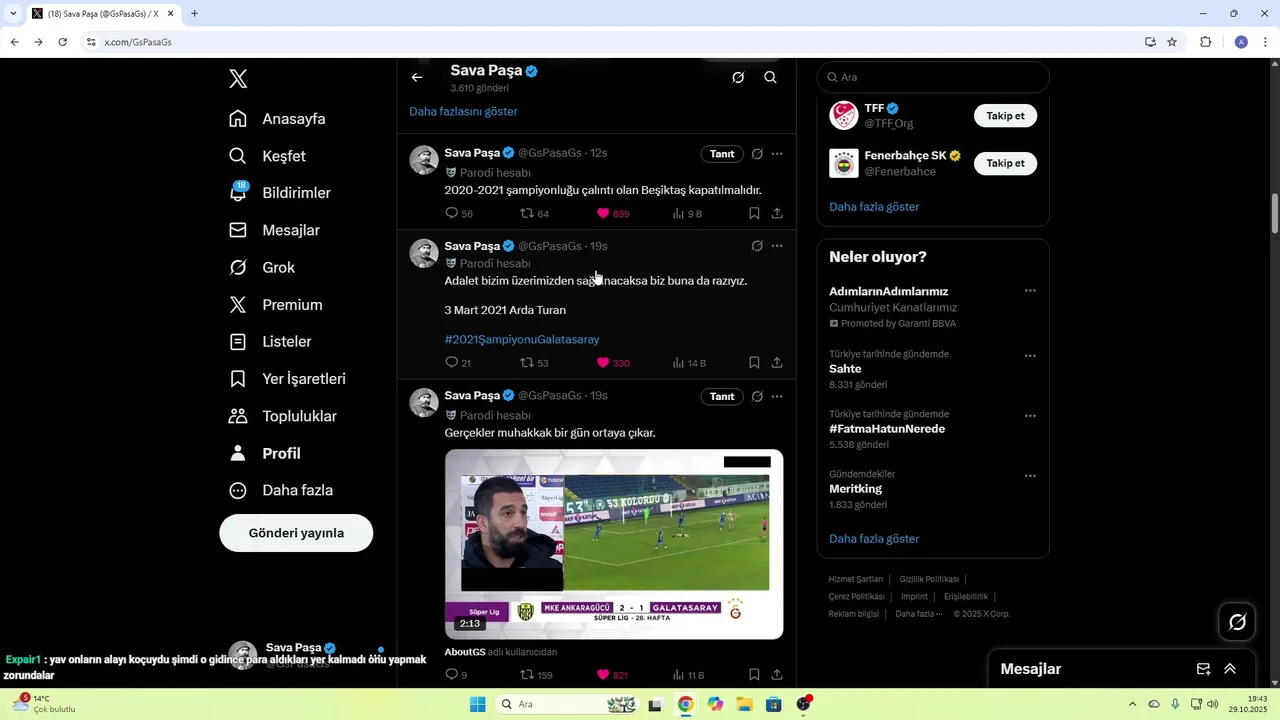Bookmark the Beşiktaş post

coord(754,213)
